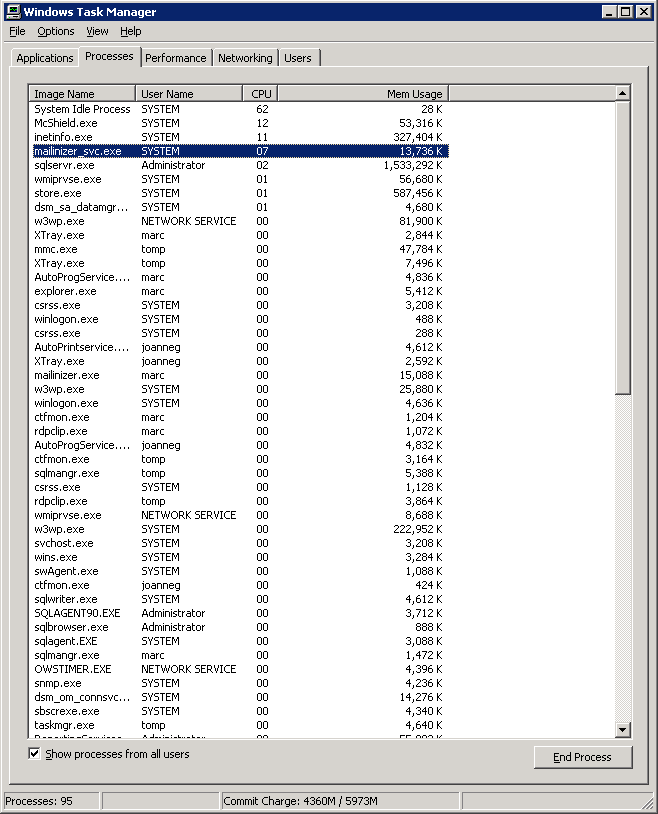658x814 pixels.
Task: Click the 1,533,292 K memory value
Action: pos(413,165)
